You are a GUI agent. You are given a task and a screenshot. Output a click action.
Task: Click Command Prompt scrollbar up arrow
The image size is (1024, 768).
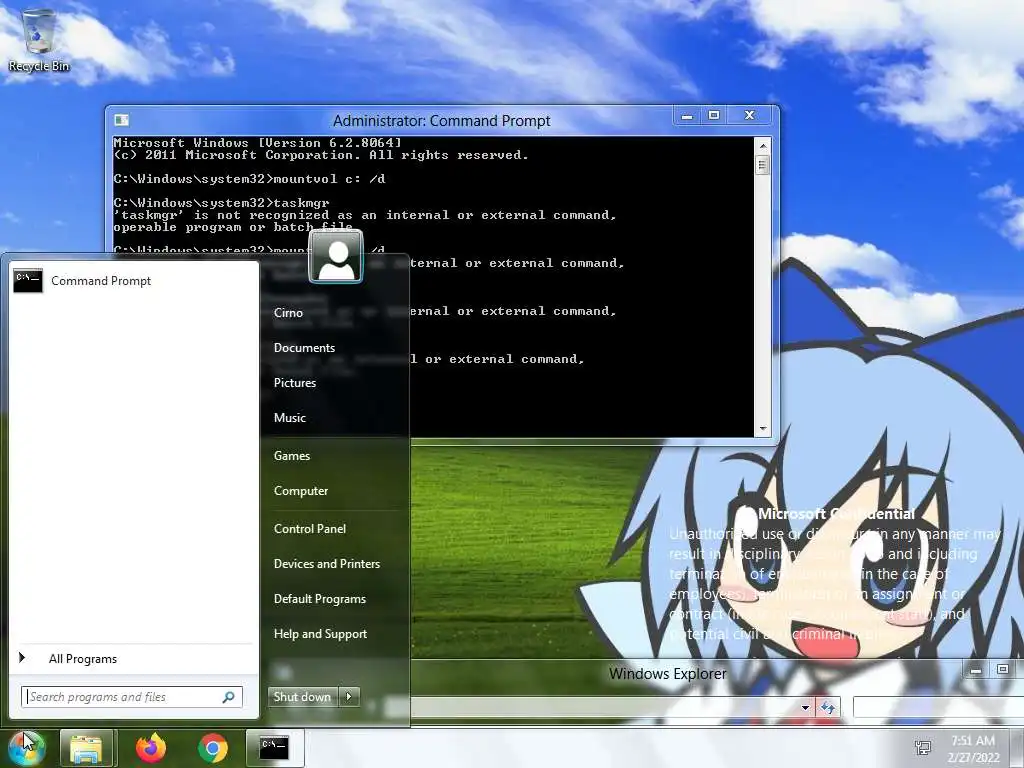click(762, 146)
